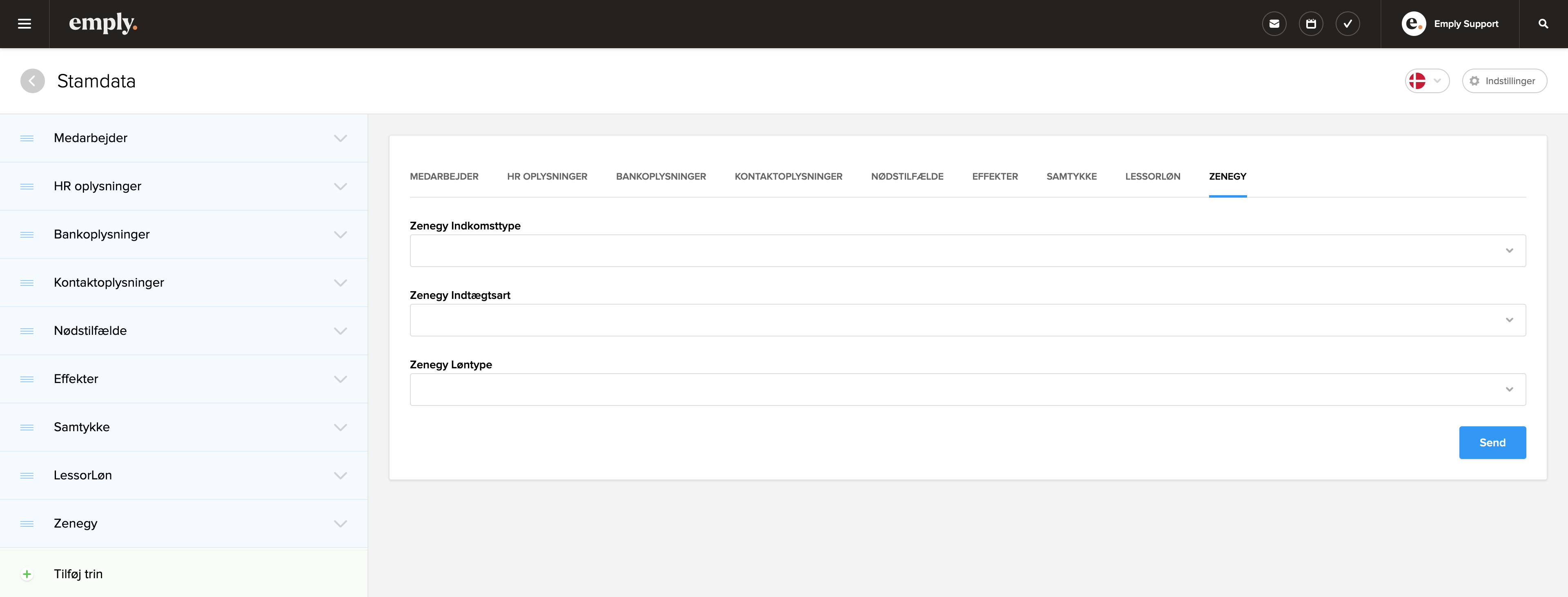Open the Indstillinger settings button
The image size is (1568, 597).
1504,81
